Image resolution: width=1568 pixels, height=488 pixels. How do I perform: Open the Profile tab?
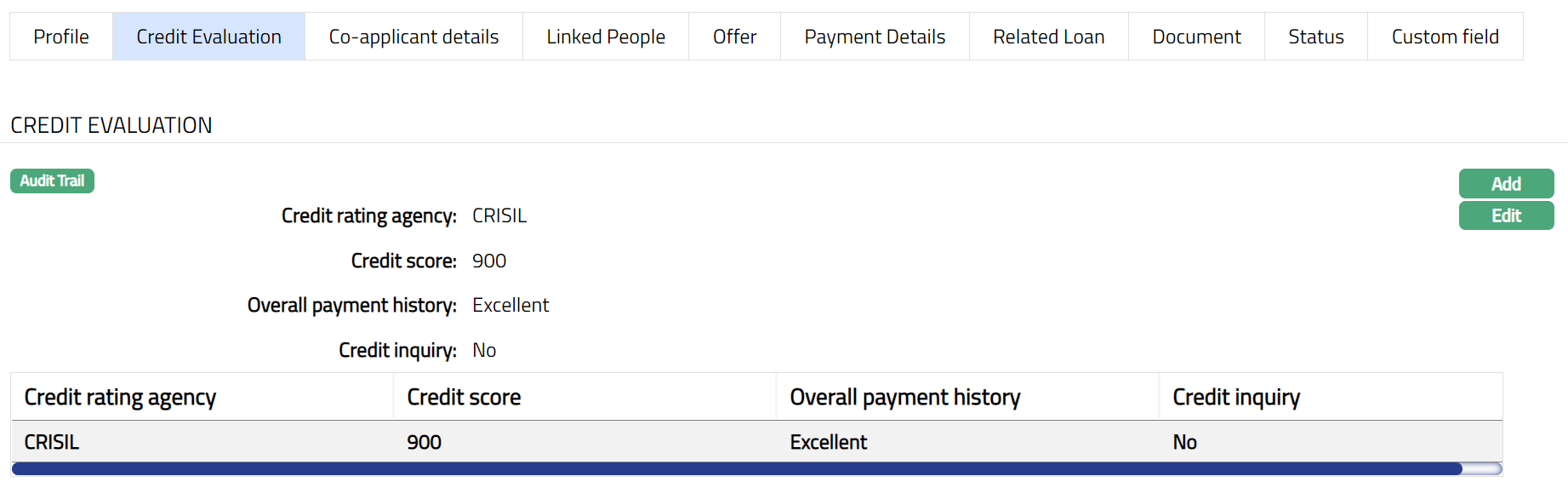61,37
